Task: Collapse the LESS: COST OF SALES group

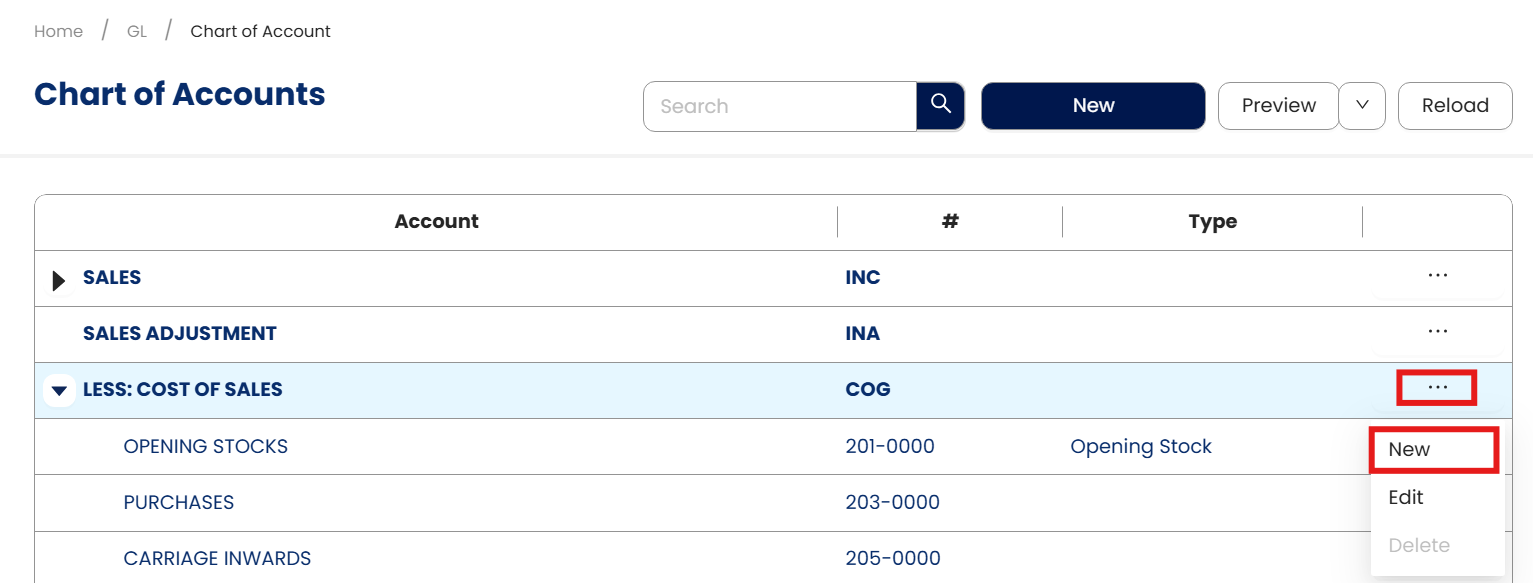Action: coord(59,390)
